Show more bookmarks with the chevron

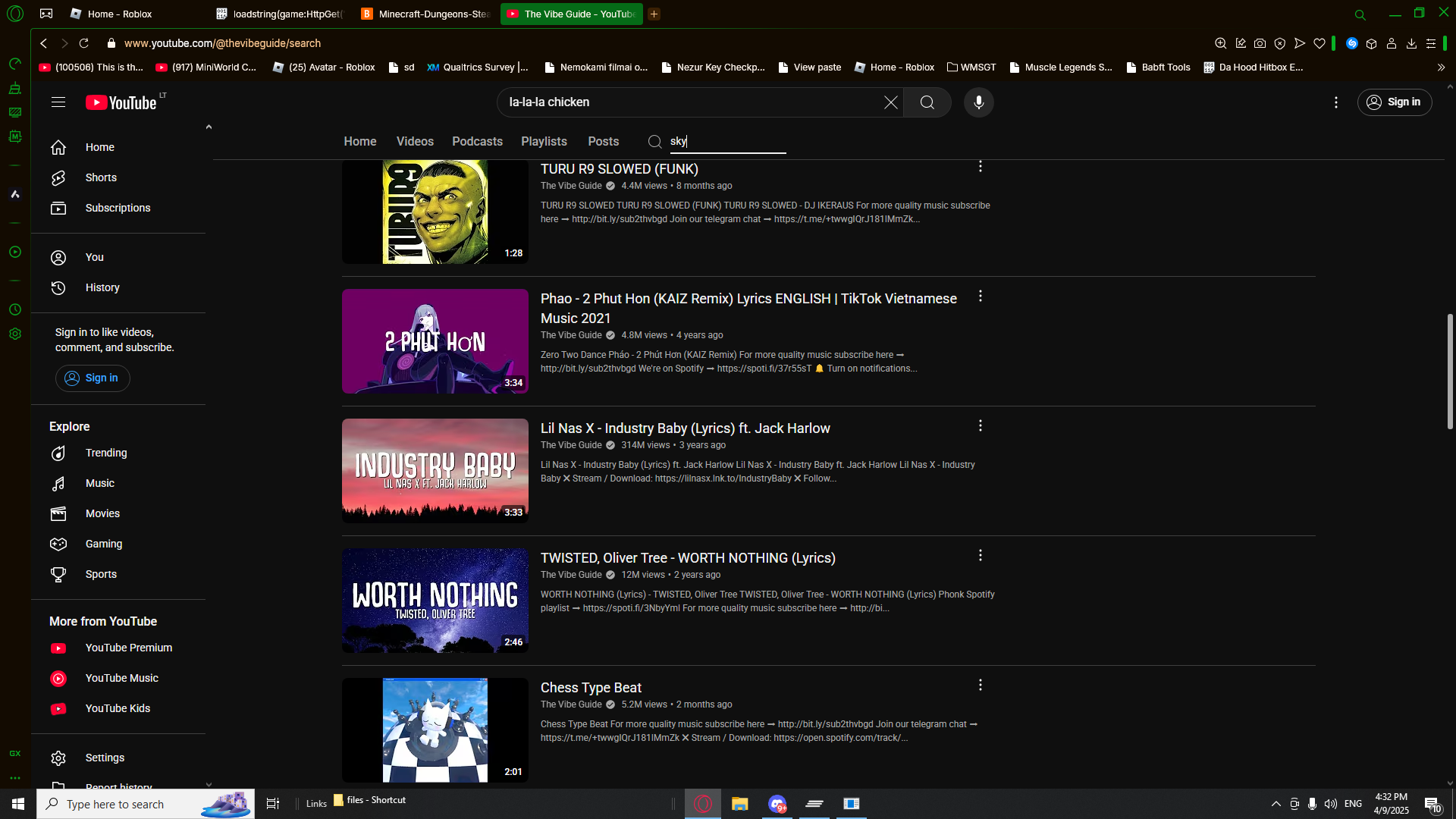point(1441,67)
